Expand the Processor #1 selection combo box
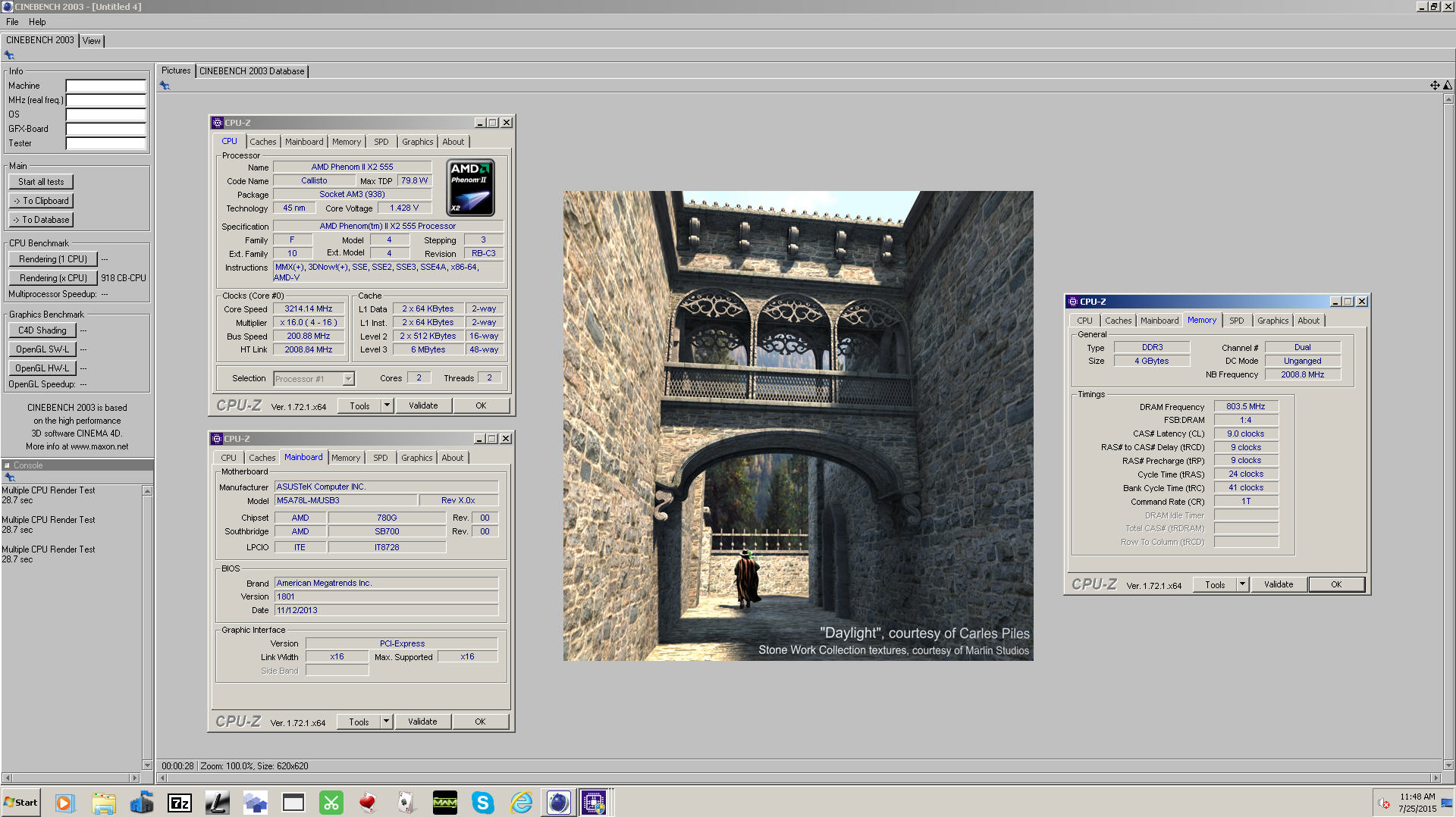Image resolution: width=1456 pixels, height=817 pixels. (x=348, y=379)
